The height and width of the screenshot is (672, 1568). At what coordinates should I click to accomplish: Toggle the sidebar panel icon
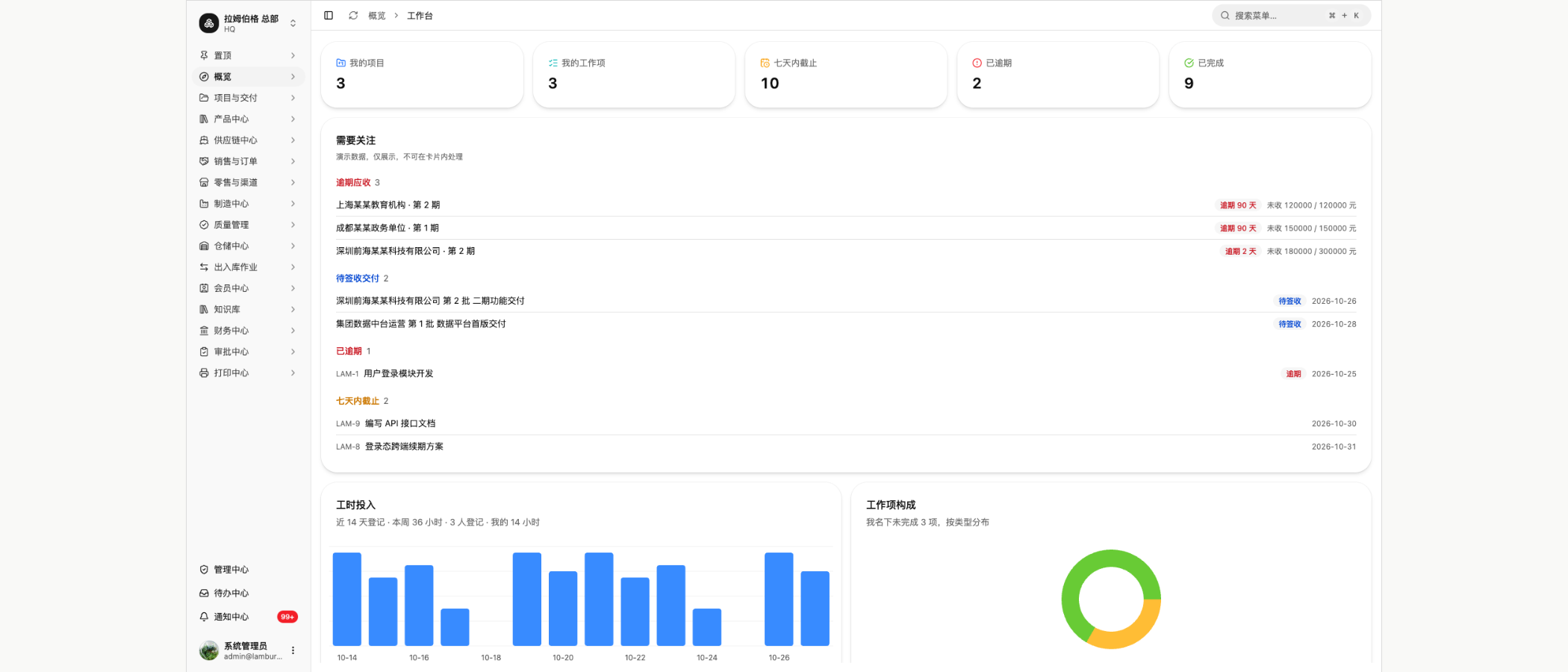coord(329,16)
